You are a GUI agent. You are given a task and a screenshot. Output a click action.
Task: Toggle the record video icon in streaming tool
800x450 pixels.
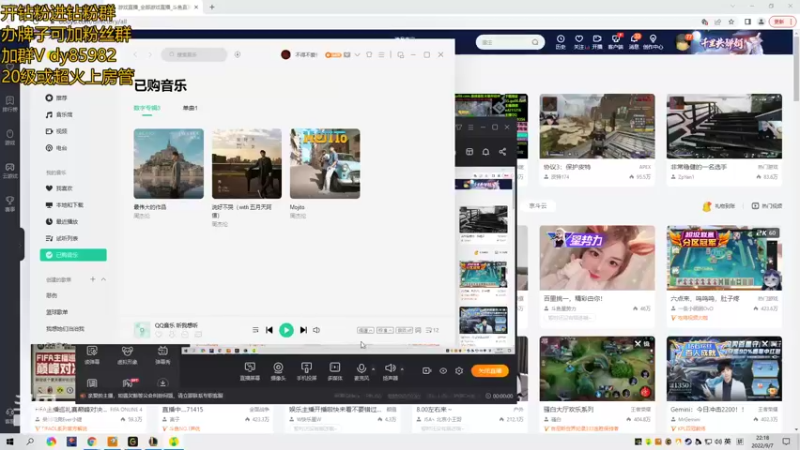427,371
